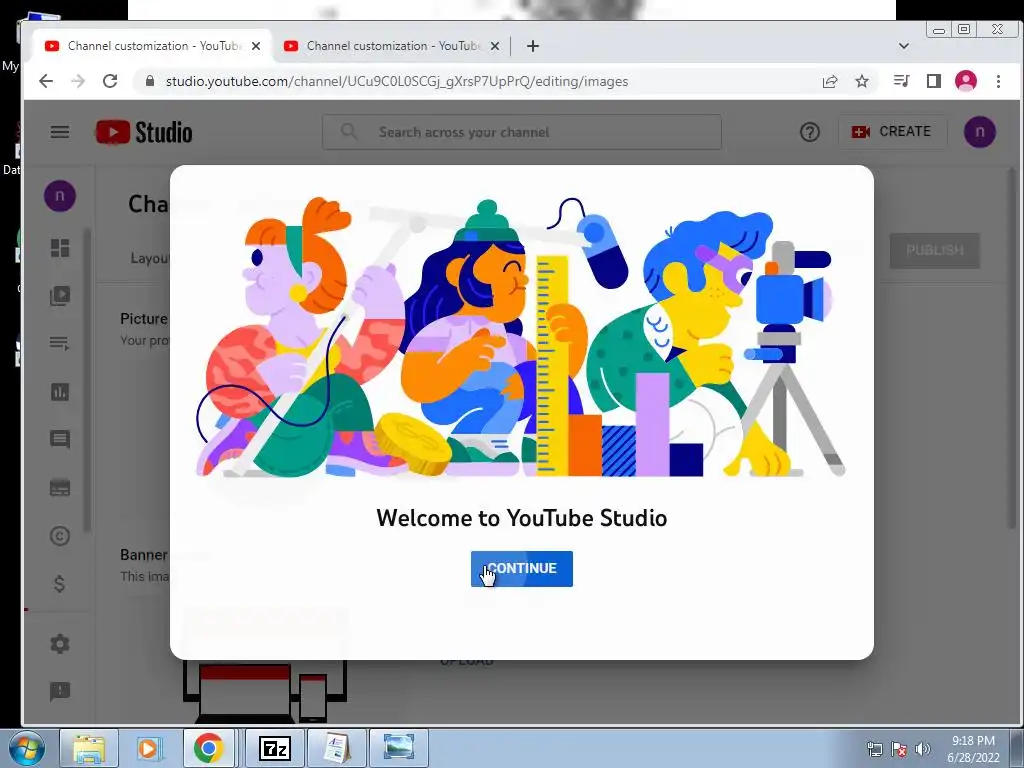Close the first Channel customization tab
The image size is (1024, 768).
click(256, 46)
